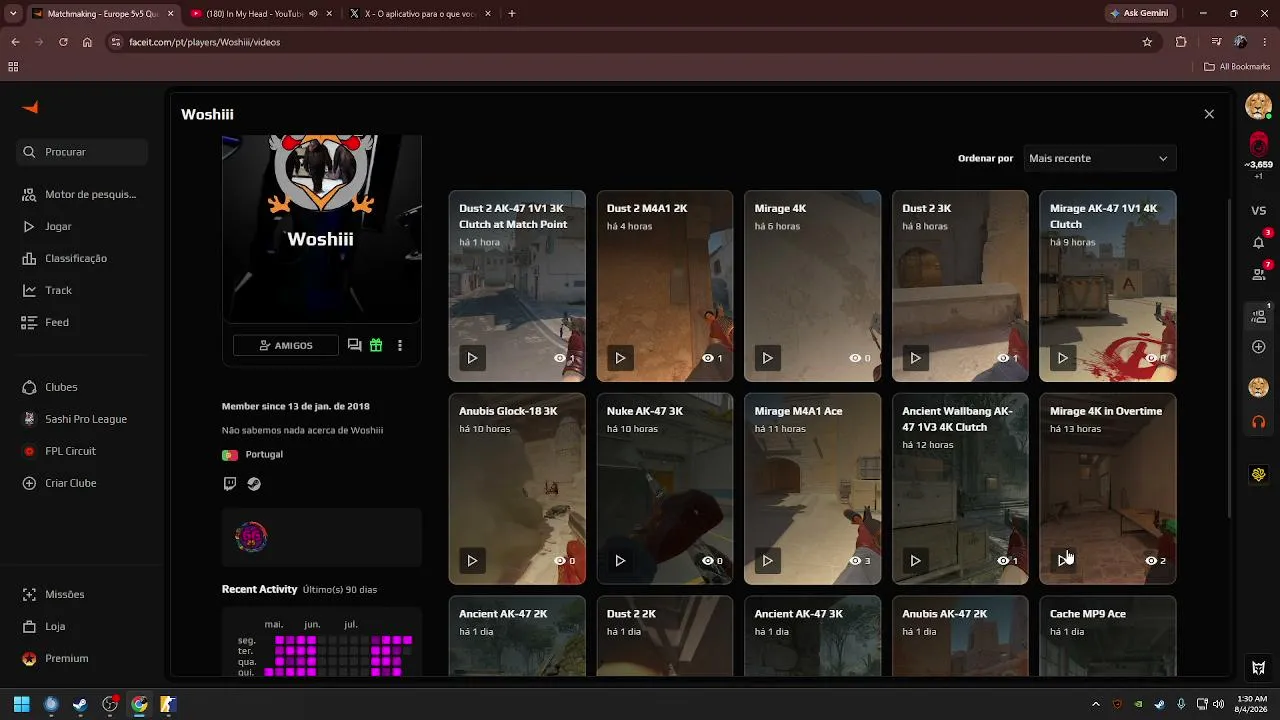Open the Ancient AK-47 3K video card

coord(812,636)
